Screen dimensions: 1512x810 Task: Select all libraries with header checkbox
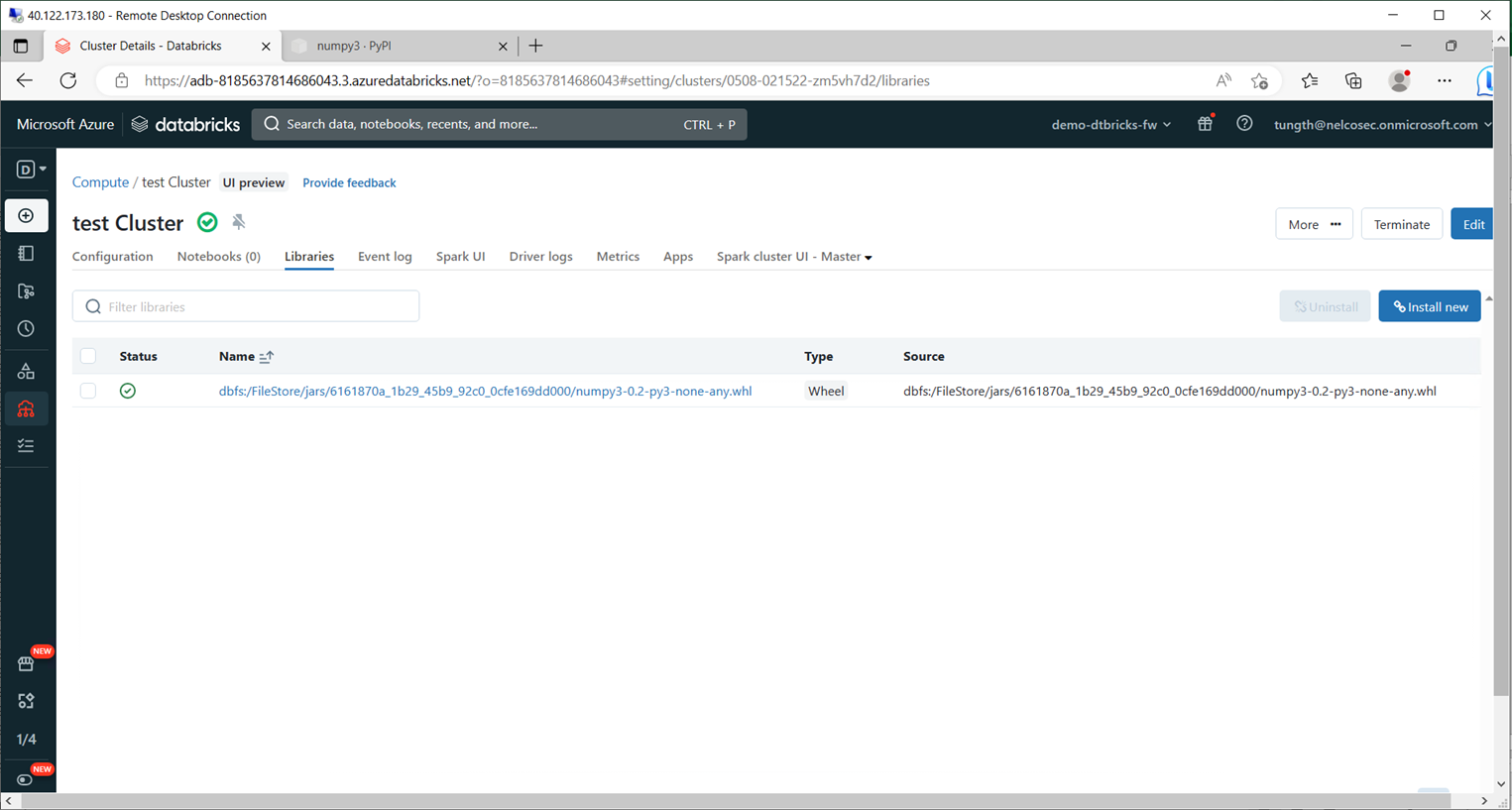click(x=88, y=356)
